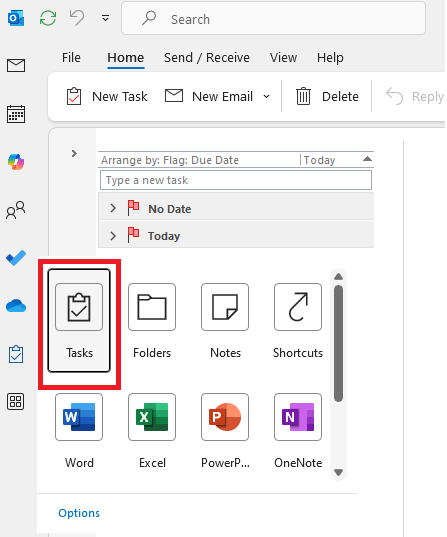Screen dimensions: 447x537
Task: Open the File menu
Action: [71, 58]
